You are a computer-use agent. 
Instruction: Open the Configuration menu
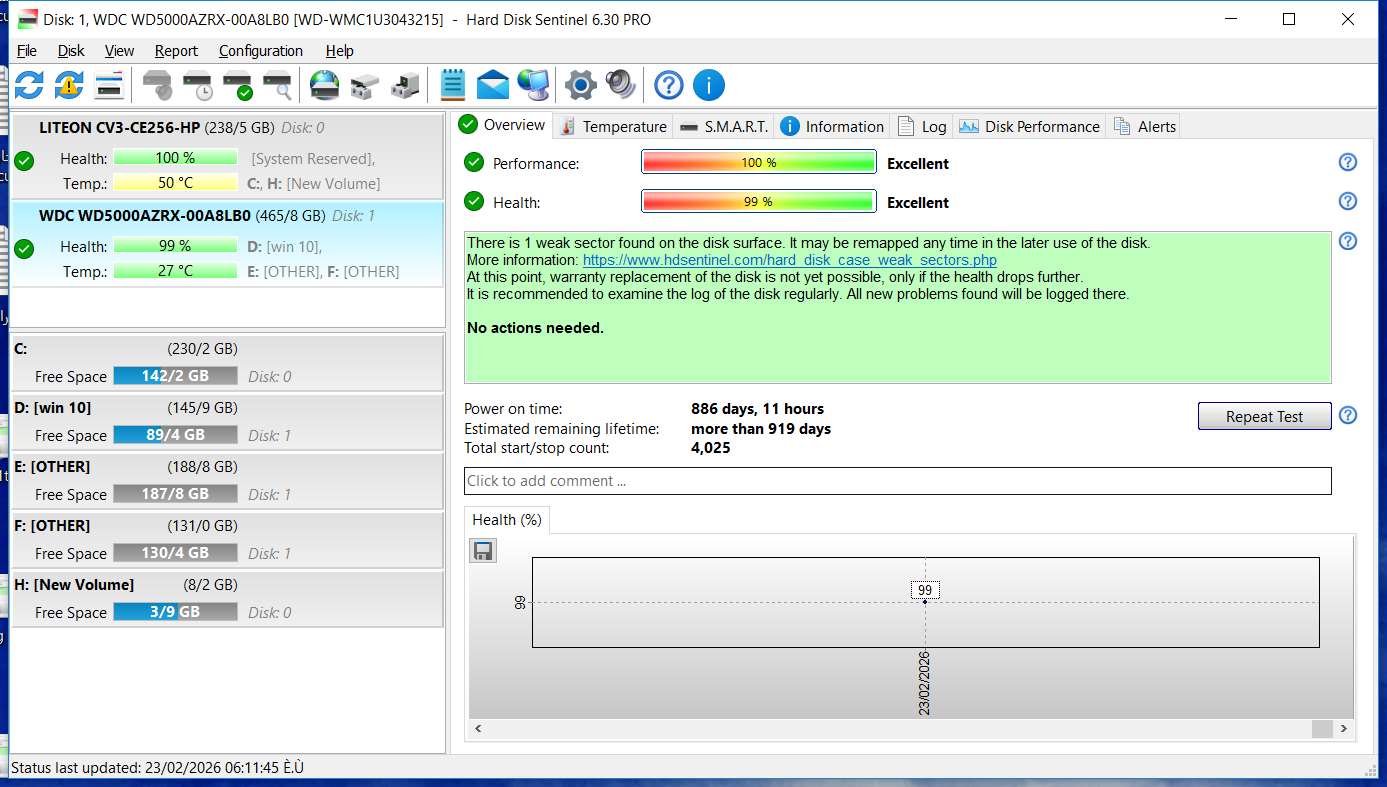tap(260, 51)
